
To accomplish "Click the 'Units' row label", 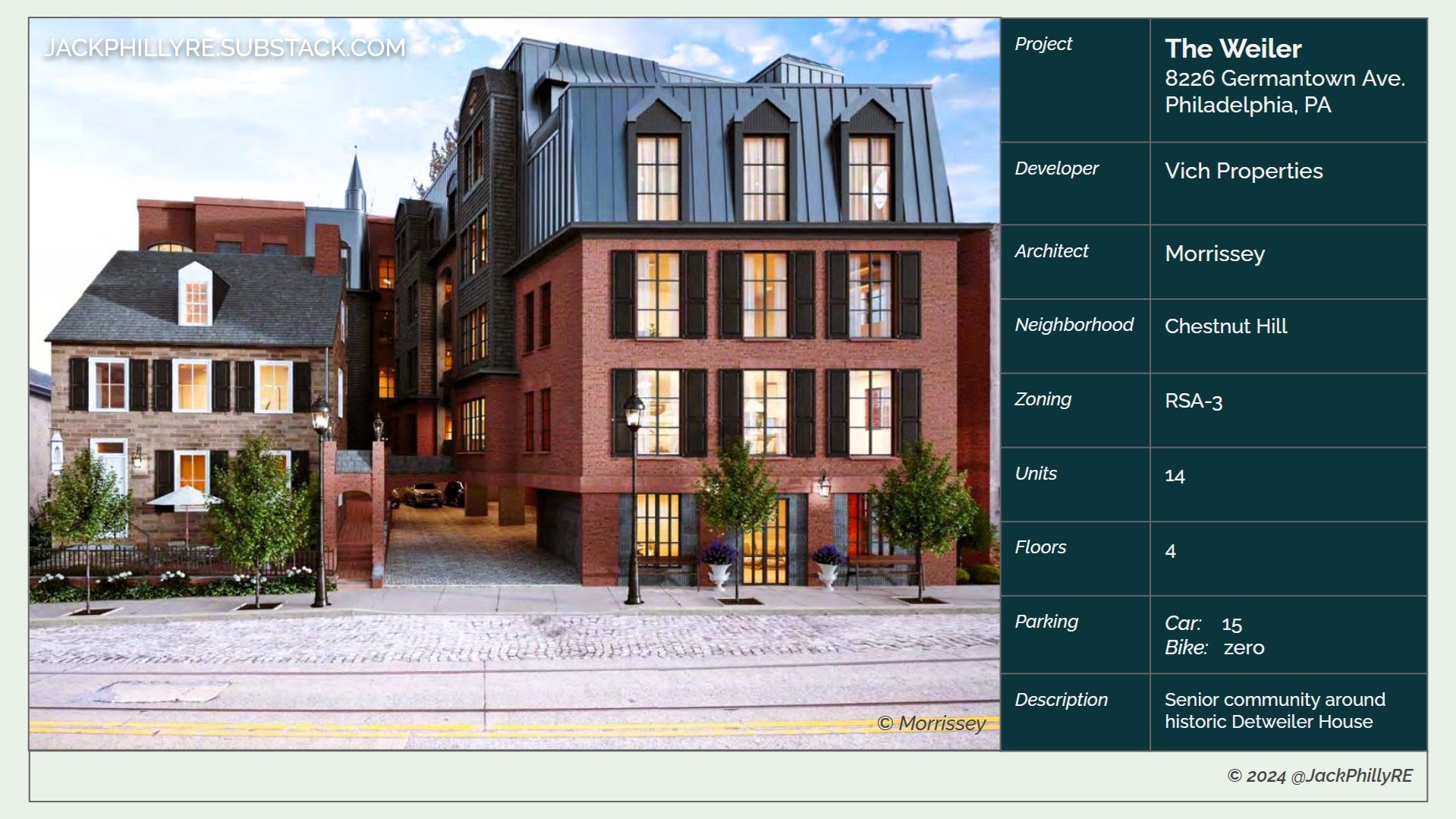I will (1036, 474).
